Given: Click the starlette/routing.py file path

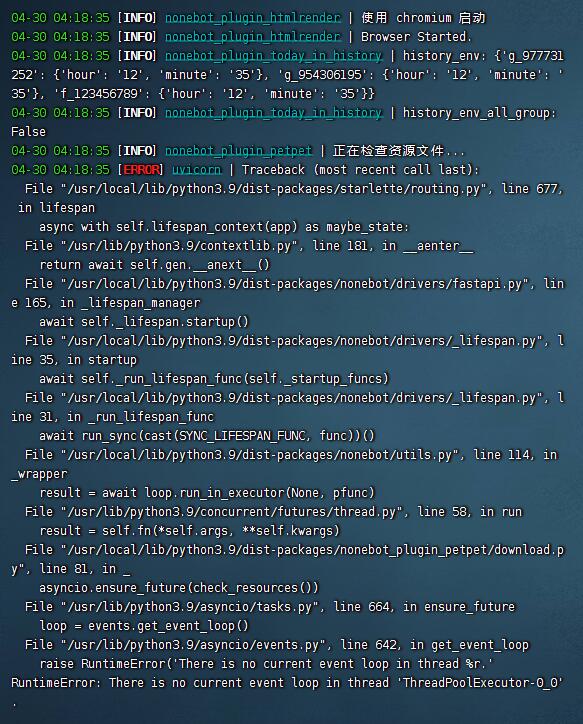Looking at the screenshot, I should pyautogui.click(x=274, y=189).
